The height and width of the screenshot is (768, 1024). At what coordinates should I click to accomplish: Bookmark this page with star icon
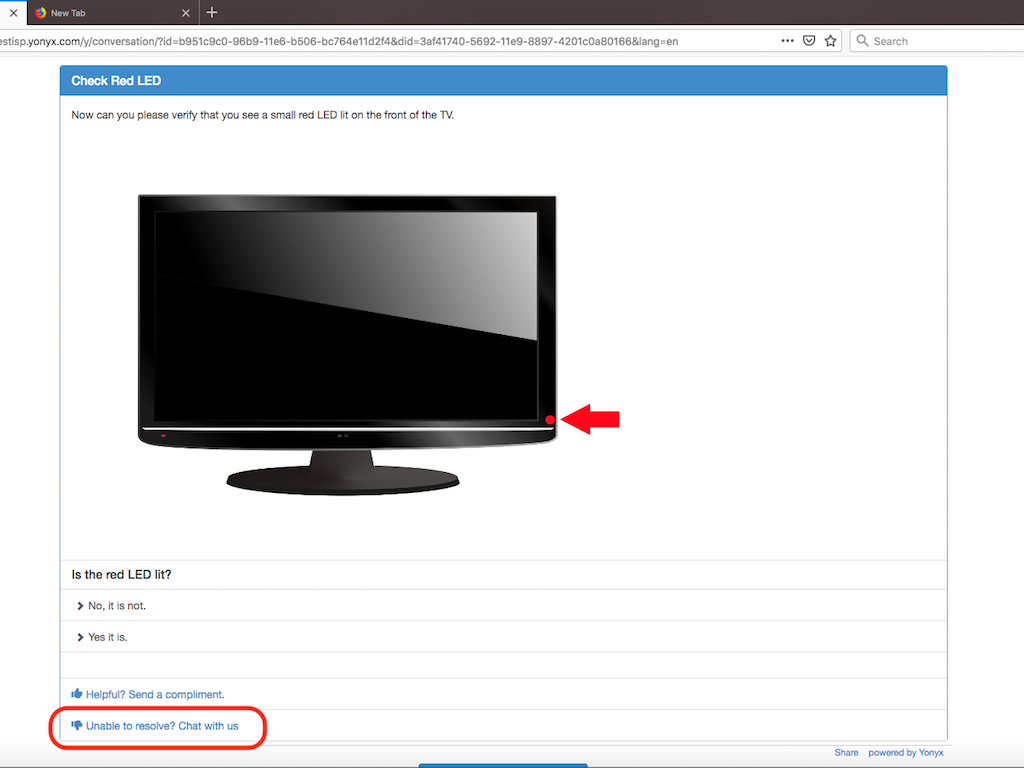point(831,40)
